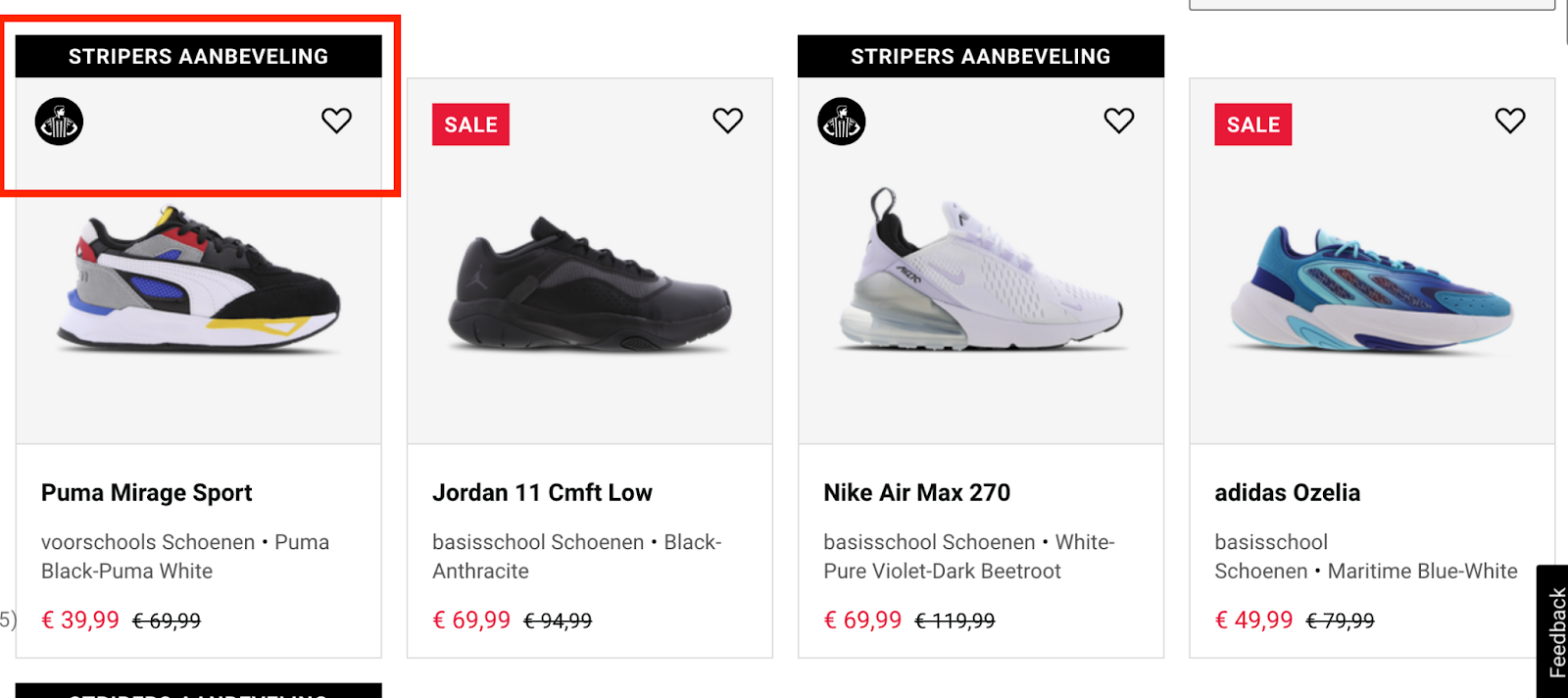This screenshot has height=698, width=1568.
Task: Click the wishlist heart icon on Puma Mirage Sport
Action: click(x=336, y=120)
